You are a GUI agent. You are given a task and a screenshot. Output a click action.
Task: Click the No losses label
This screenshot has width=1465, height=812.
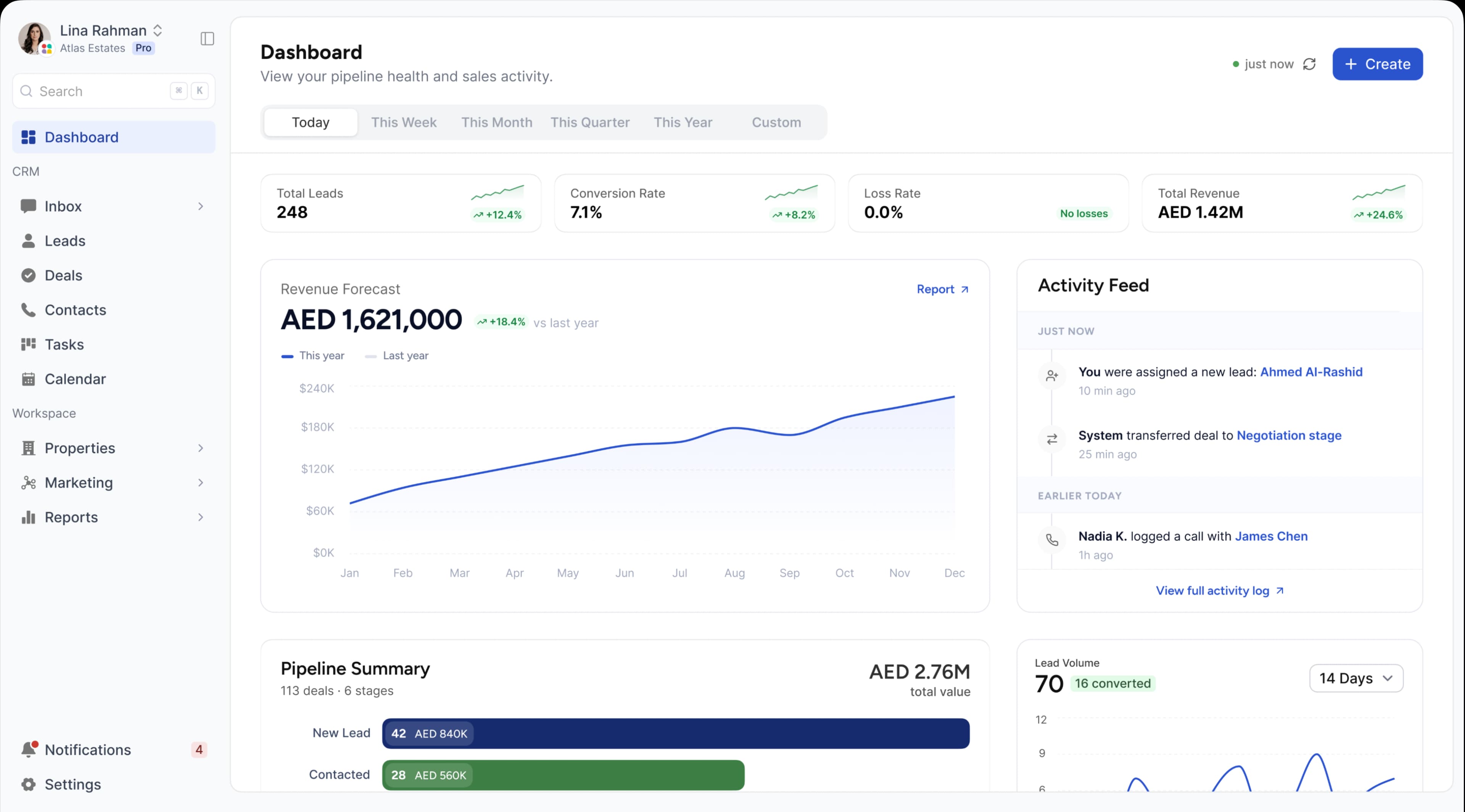1083,213
